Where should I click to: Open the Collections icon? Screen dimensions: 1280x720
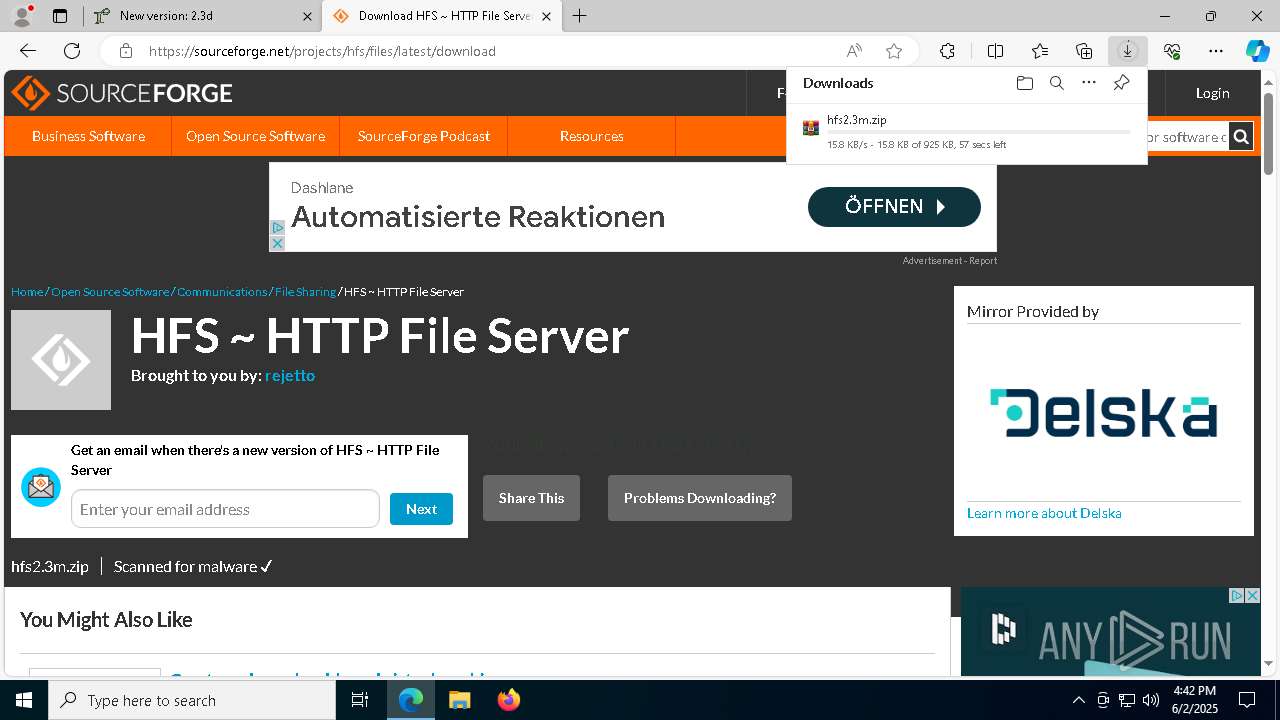1084,51
